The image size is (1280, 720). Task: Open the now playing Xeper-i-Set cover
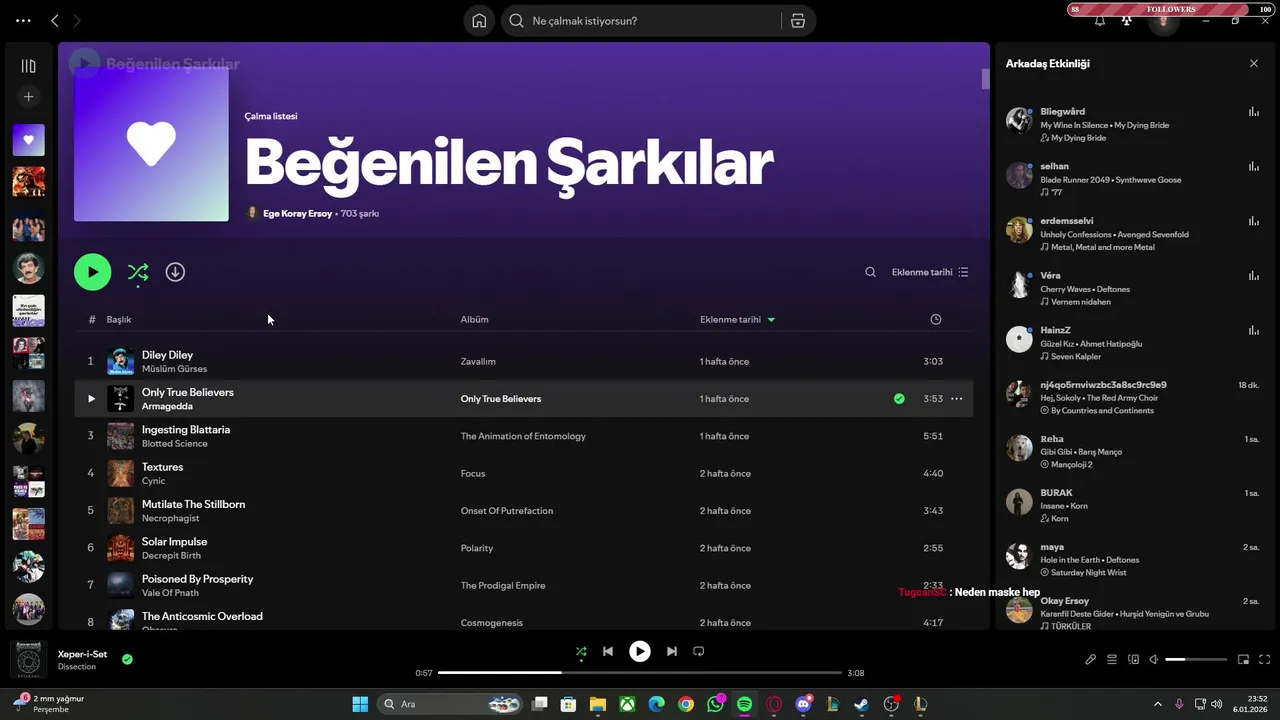pos(28,660)
